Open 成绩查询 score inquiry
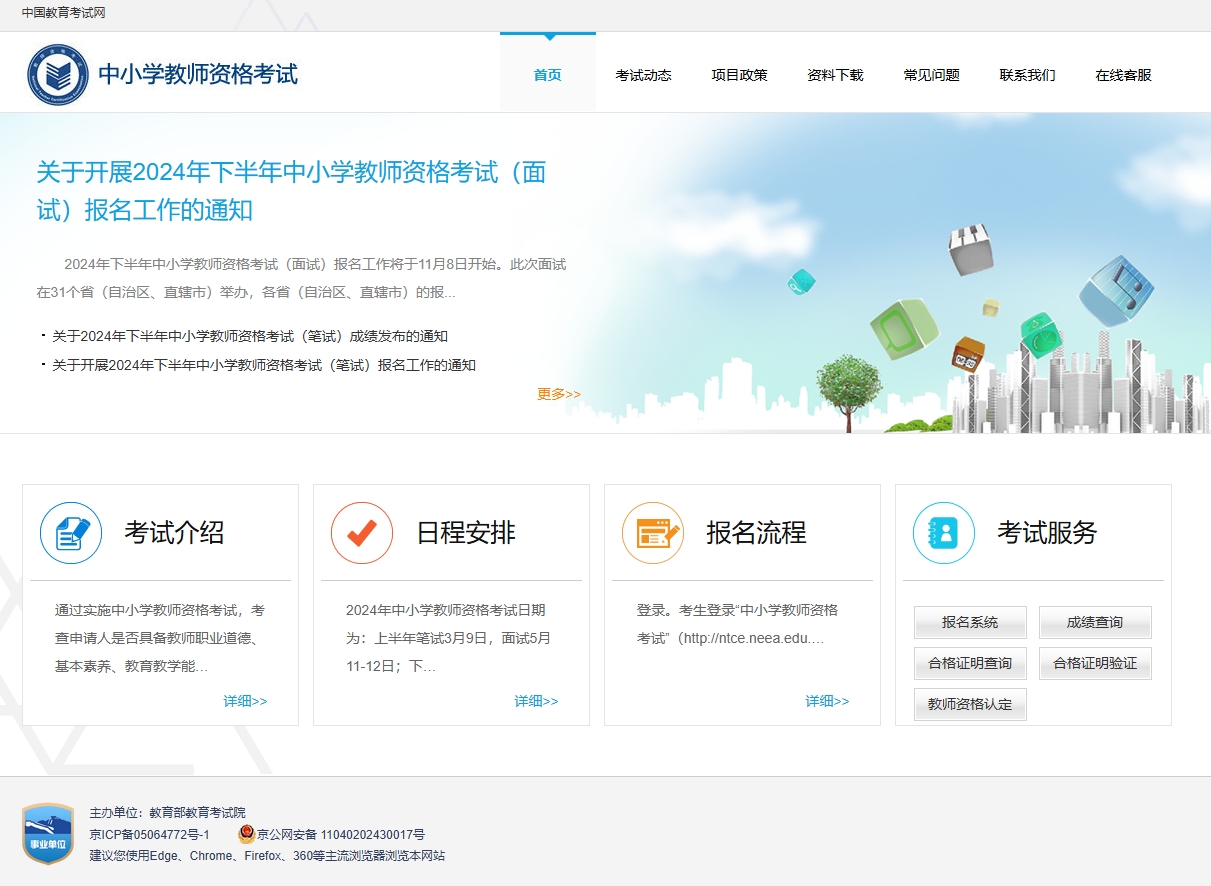The image size is (1211, 886). tap(1095, 622)
